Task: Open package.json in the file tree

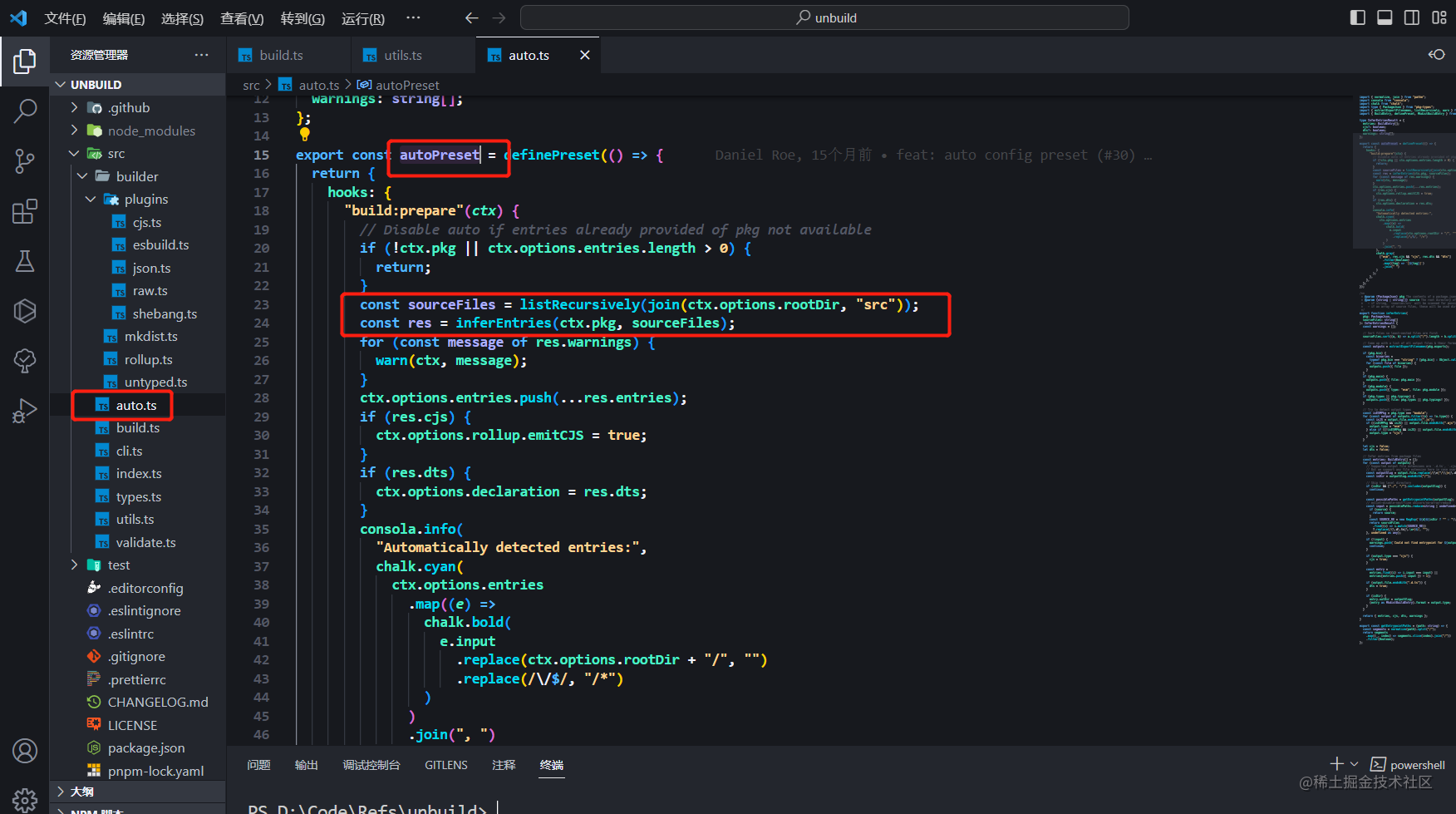Action: 138,747
